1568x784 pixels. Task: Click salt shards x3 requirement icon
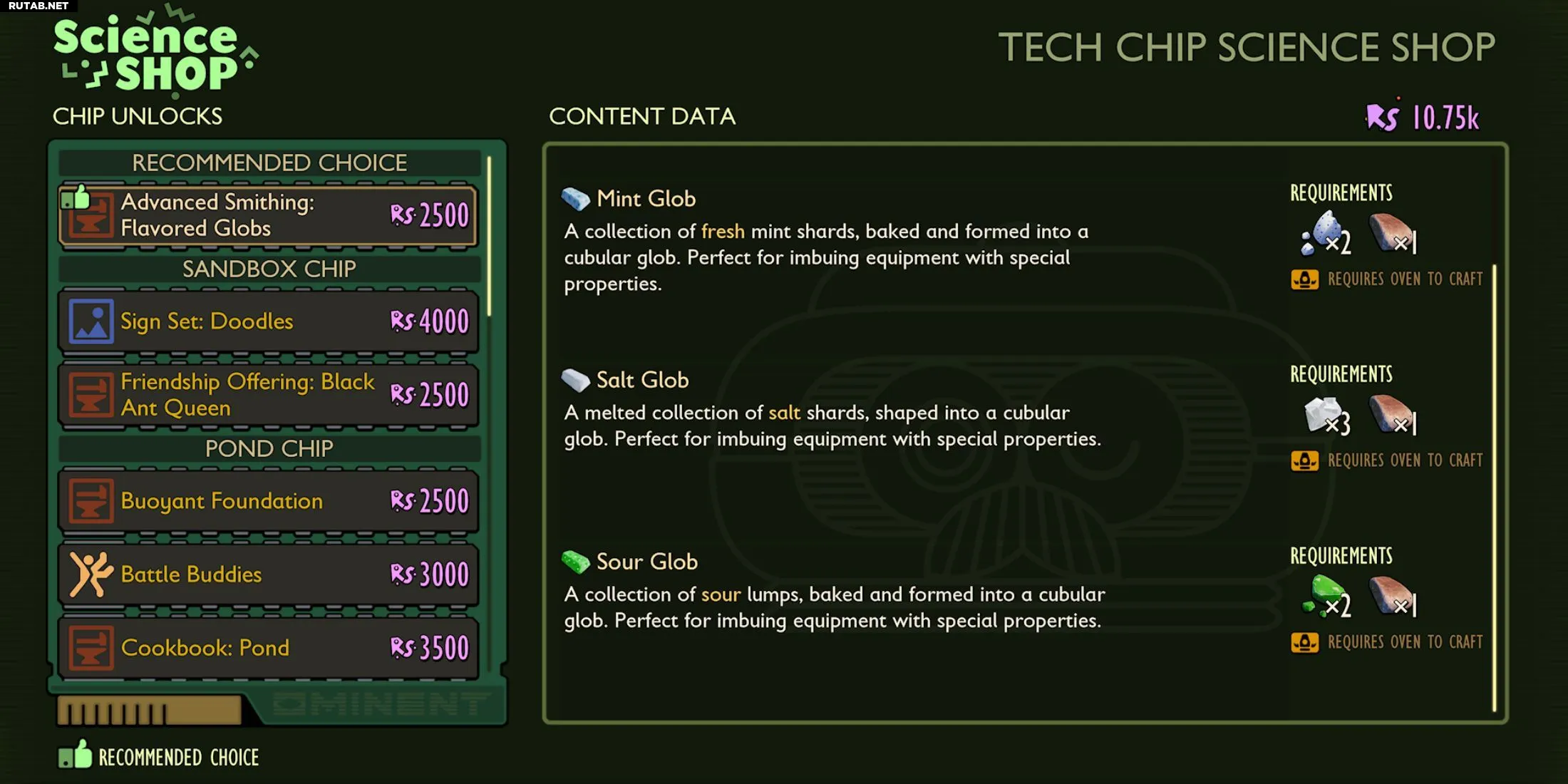[x=1326, y=416]
